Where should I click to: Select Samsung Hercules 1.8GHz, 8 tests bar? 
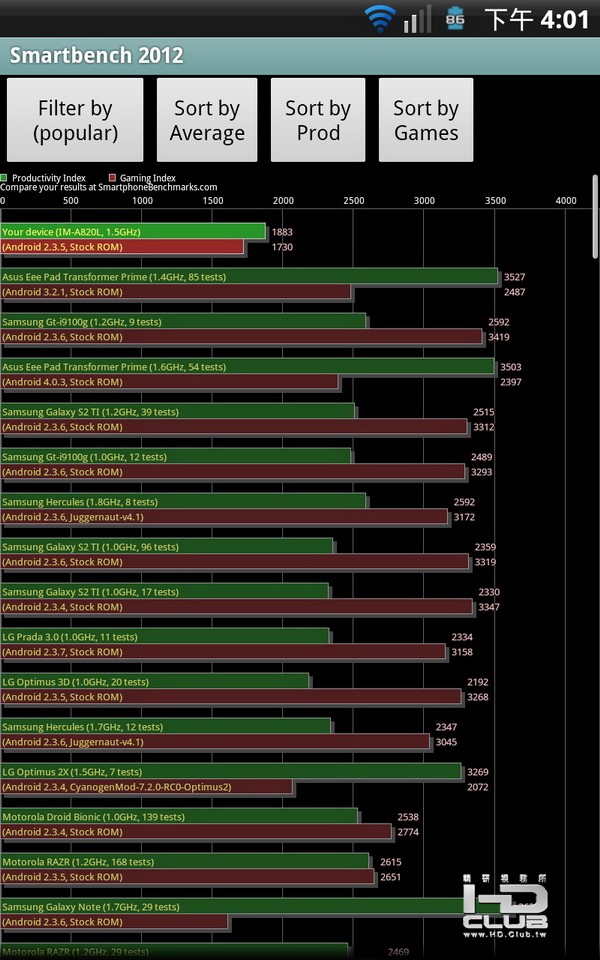pos(183,501)
